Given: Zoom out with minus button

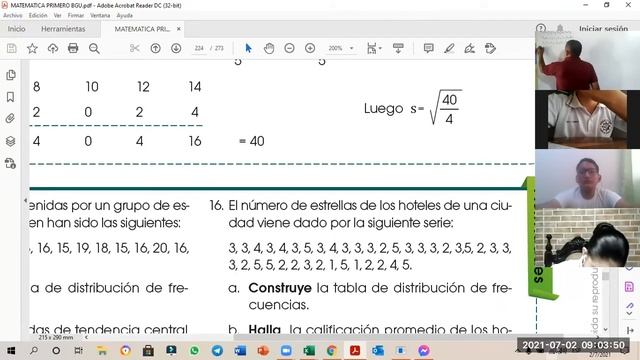Looking at the screenshot, I should 289,48.
